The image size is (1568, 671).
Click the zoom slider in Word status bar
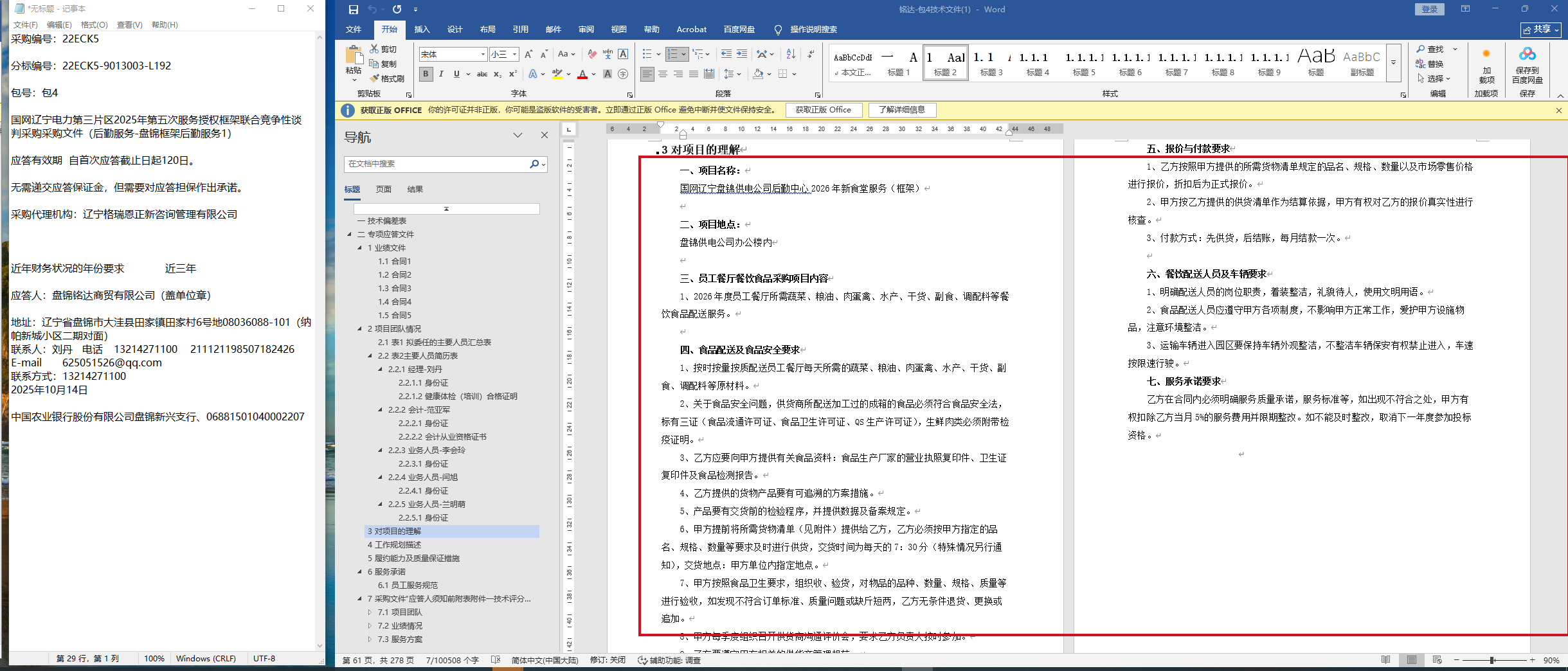pos(1493,660)
